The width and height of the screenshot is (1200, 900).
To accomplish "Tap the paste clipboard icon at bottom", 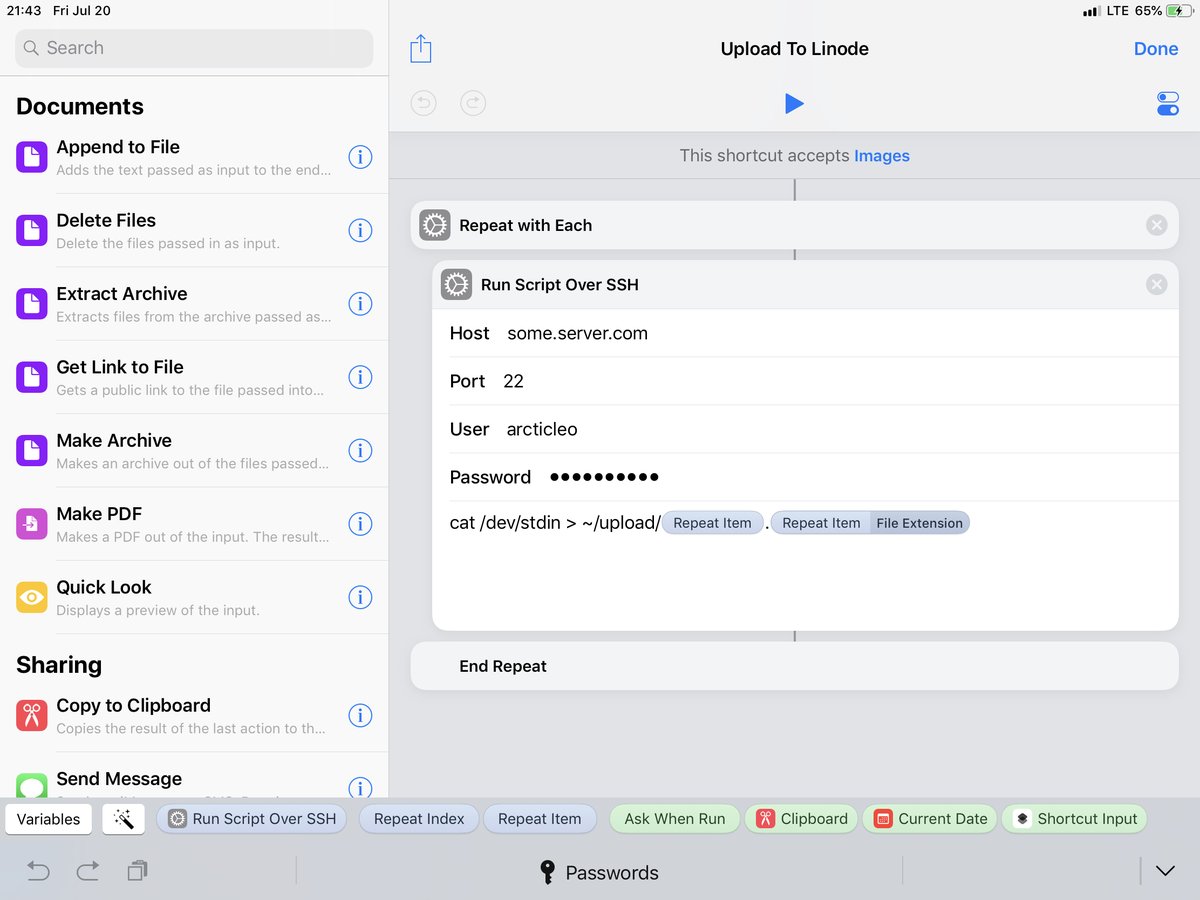I will point(138,872).
